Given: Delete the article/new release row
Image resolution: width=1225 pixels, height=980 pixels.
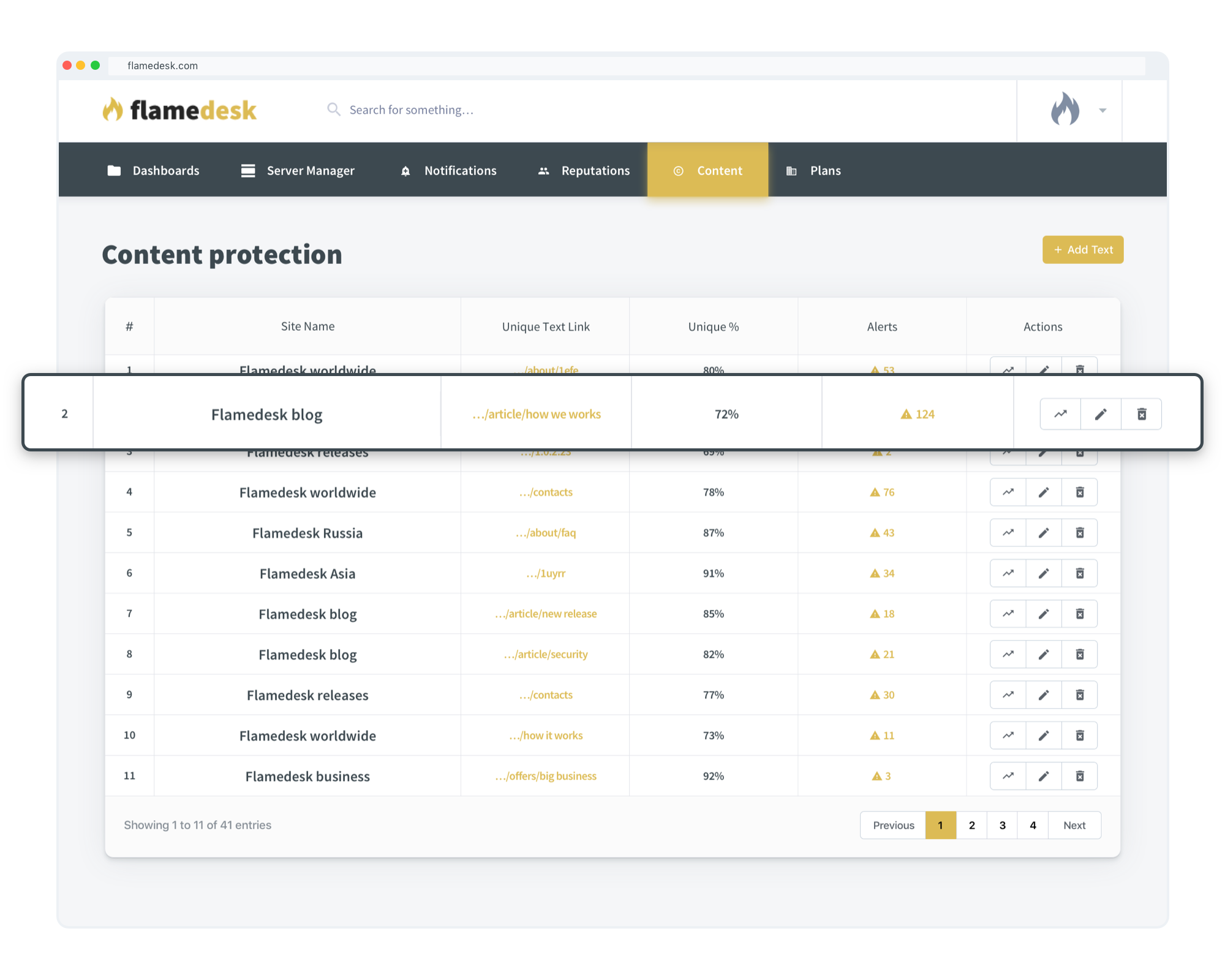Looking at the screenshot, I should pyautogui.click(x=1080, y=614).
